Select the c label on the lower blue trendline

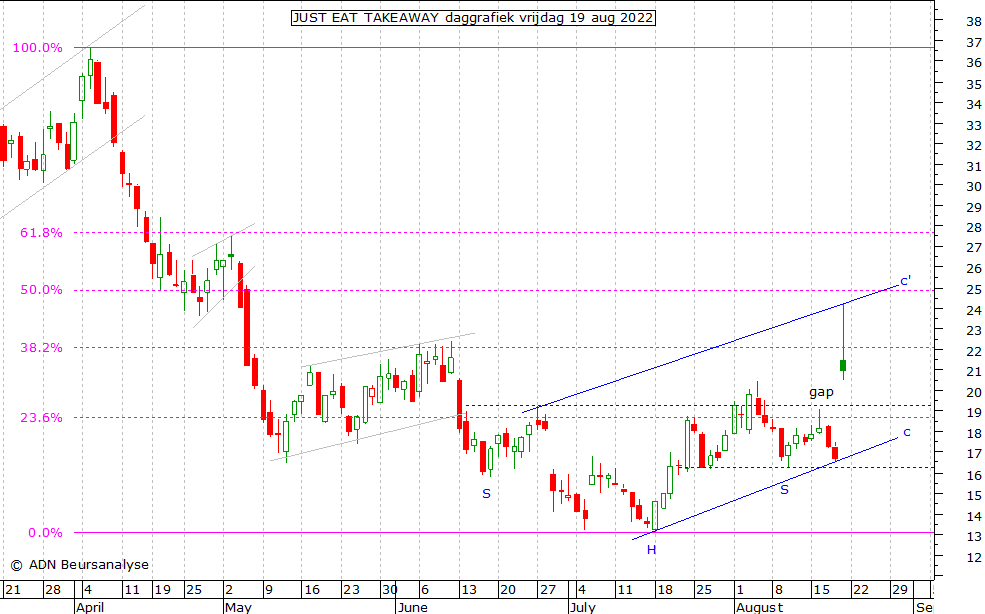(906, 432)
